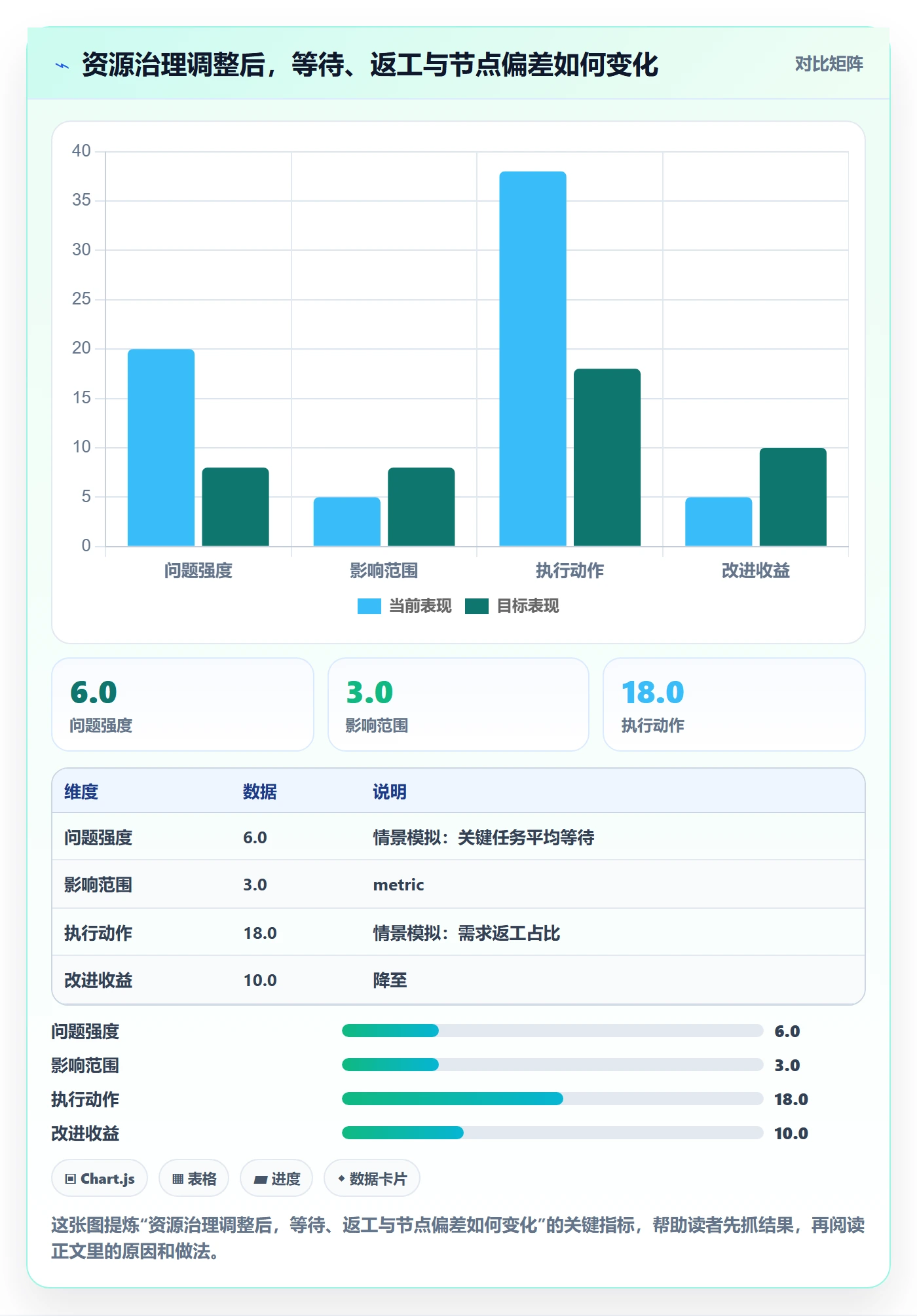The height and width of the screenshot is (1316, 917).
Task: Click the 执行动作 目标表现 bar in the chart
Action: pyautogui.click(x=607, y=457)
